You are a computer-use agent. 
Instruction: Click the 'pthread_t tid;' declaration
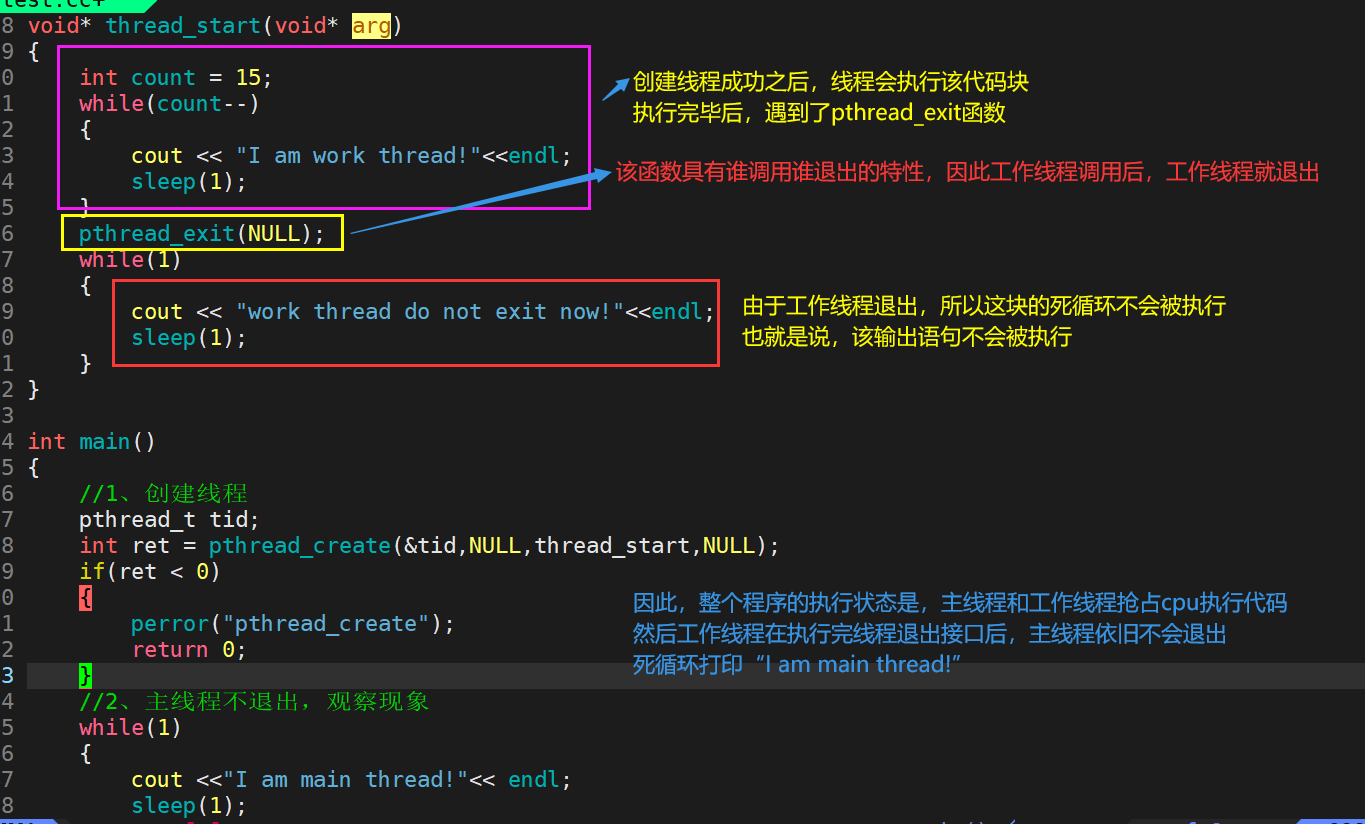[x=170, y=519]
